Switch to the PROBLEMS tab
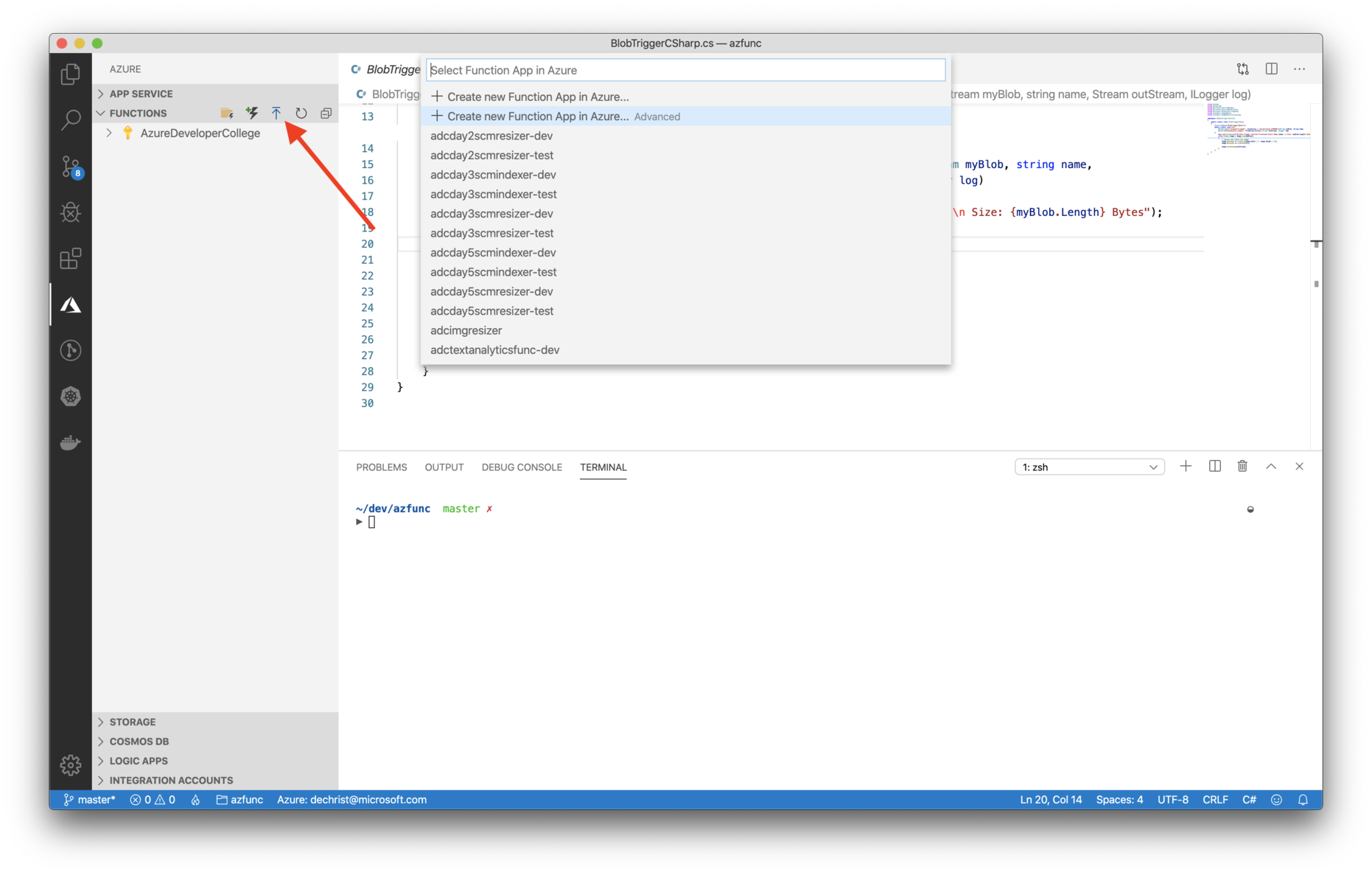Viewport: 1372px width, 875px height. click(381, 467)
